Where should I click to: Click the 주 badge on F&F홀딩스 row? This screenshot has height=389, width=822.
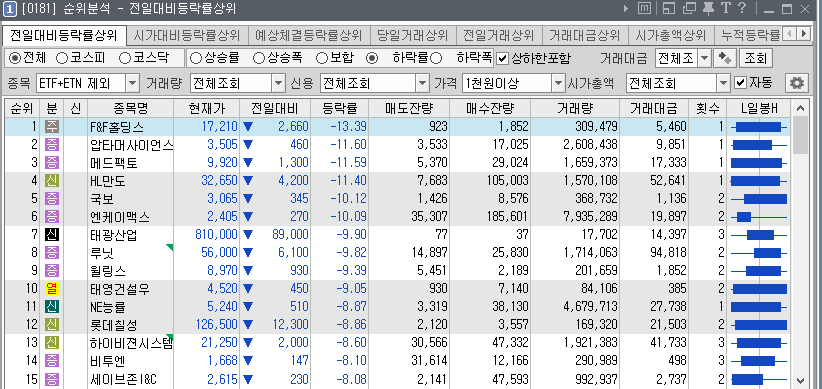52,126
